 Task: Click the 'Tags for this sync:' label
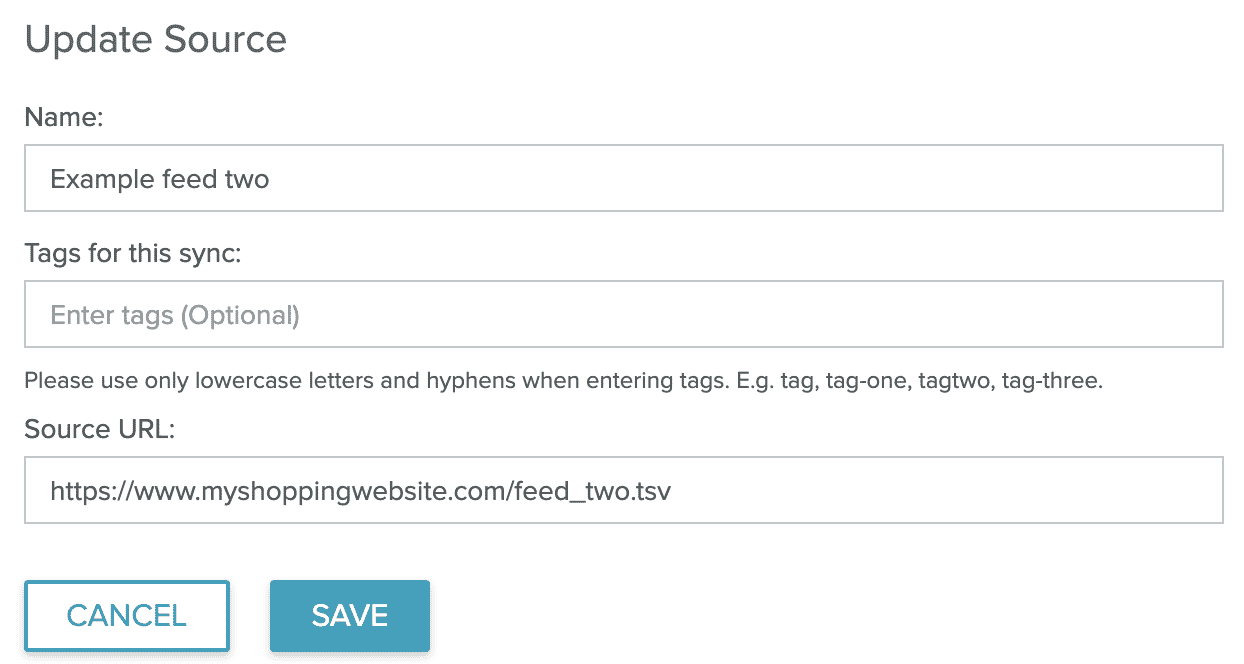[133, 253]
